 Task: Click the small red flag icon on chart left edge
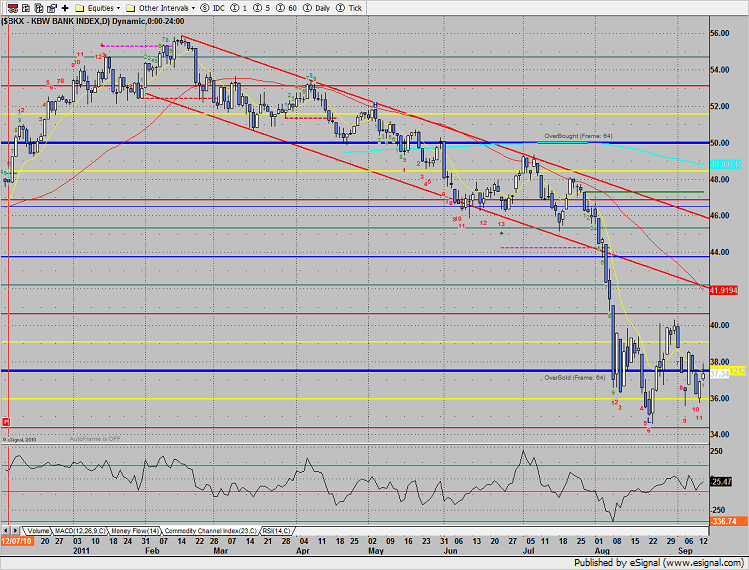pos(6,422)
